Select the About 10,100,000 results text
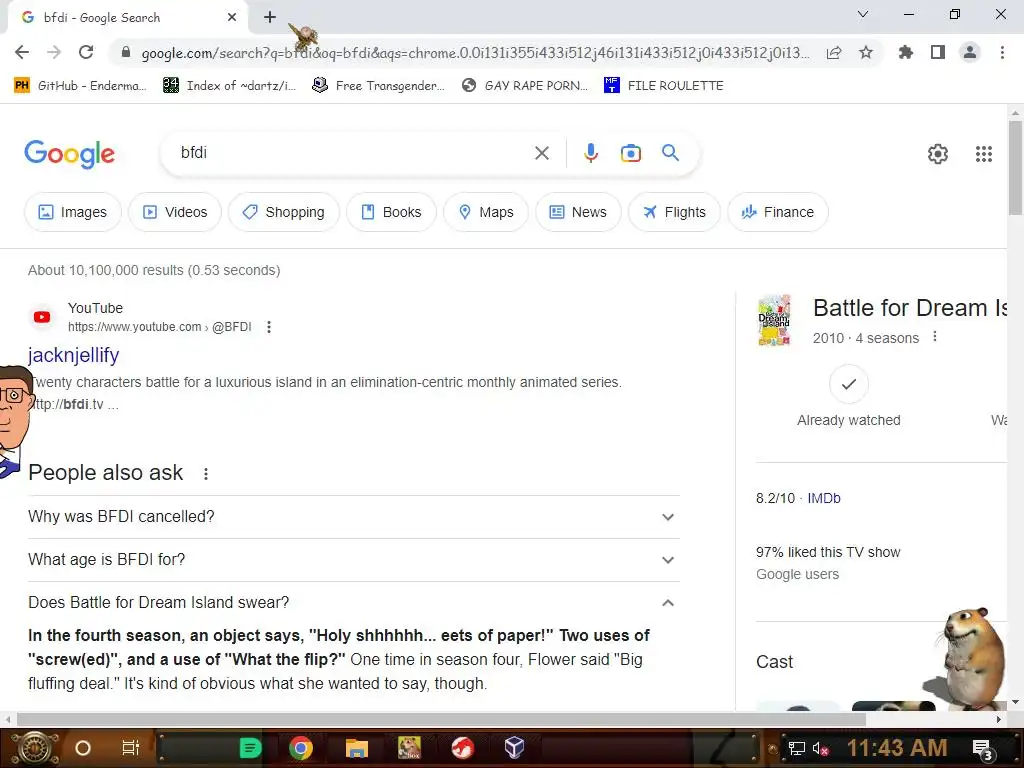The width and height of the screenshot is (1024, 768). tap(154, 270)
